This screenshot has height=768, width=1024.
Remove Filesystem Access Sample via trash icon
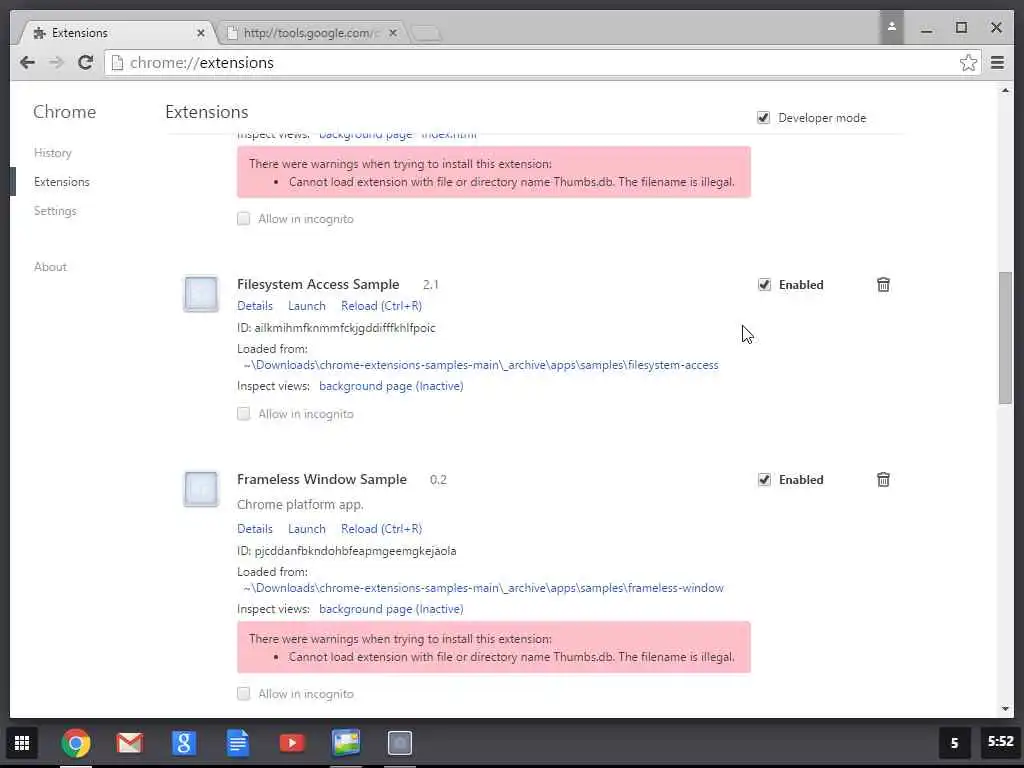coord(883,285)
